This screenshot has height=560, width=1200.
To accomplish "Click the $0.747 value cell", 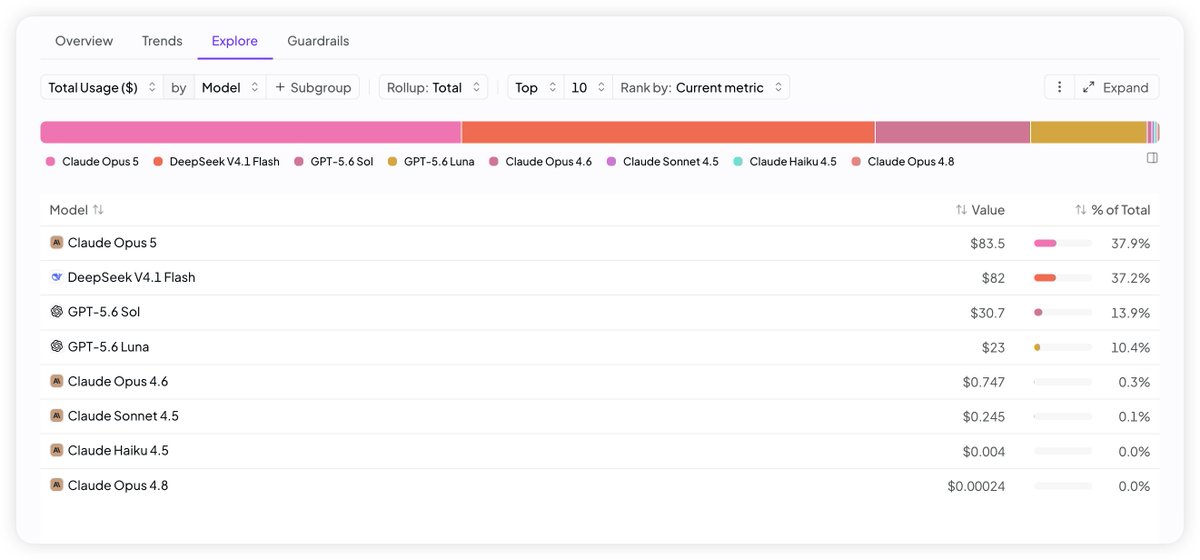I will 984,382.
